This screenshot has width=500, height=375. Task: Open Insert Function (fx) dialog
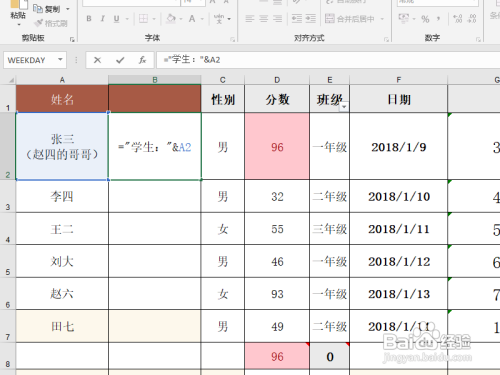click(143, 60)
